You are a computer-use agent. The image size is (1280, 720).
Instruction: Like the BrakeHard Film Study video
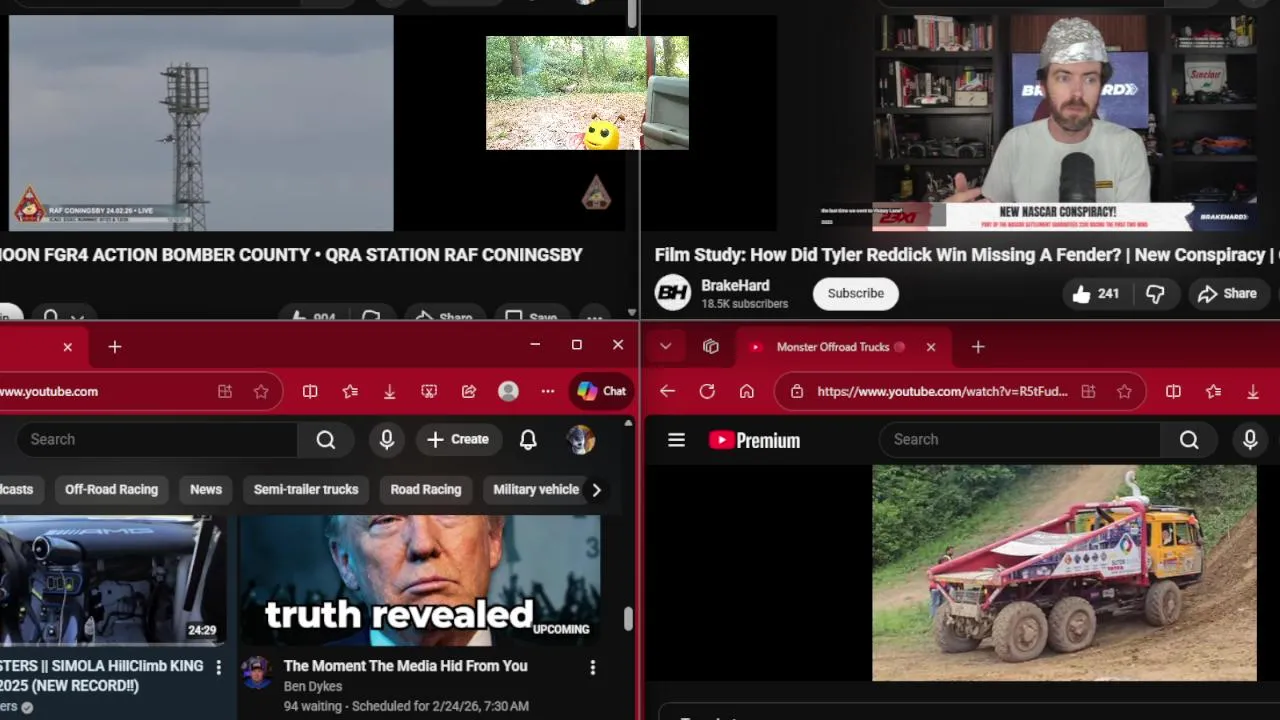[1095, 293]
